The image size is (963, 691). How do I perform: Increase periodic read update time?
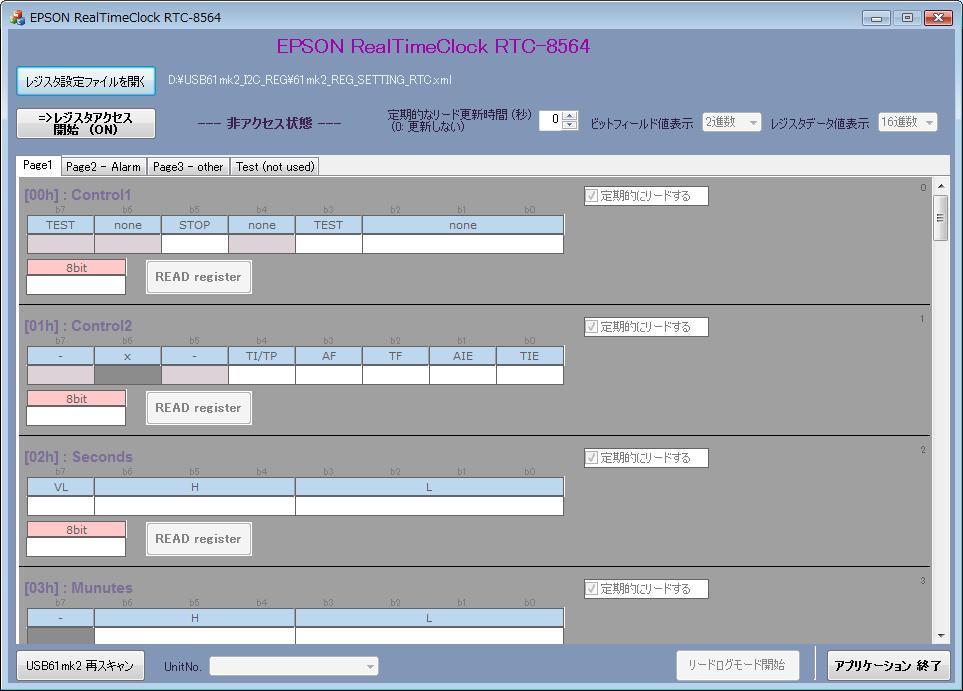570,115
